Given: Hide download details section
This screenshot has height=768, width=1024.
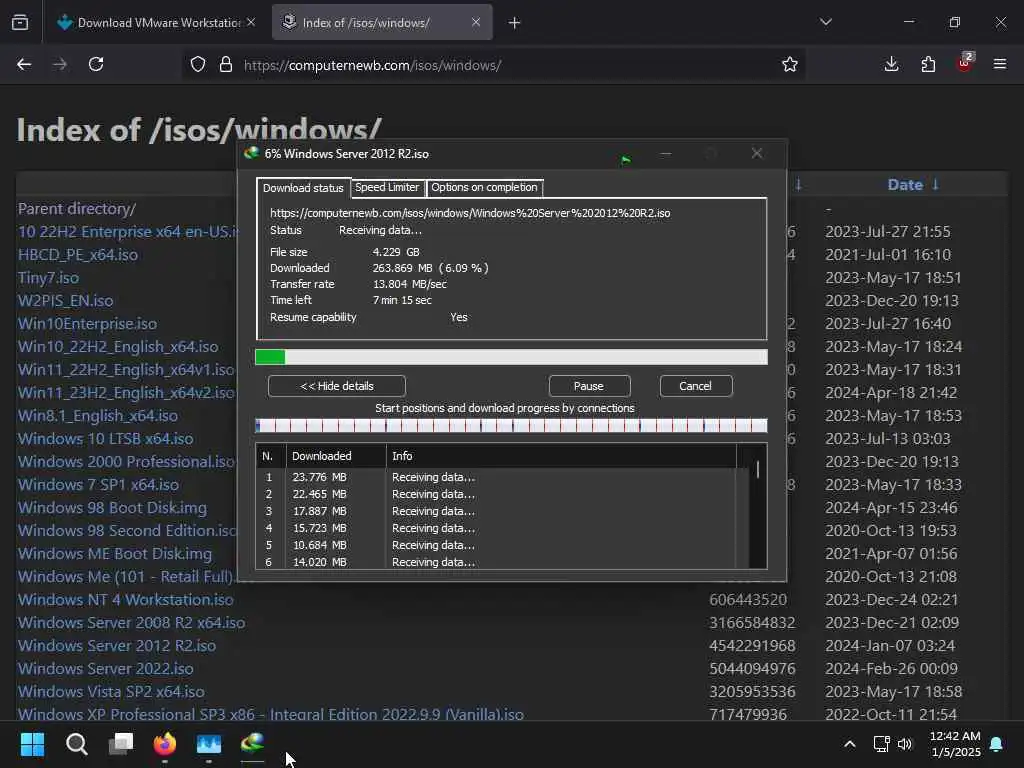Looking at the screenshot, I should 336,386.
